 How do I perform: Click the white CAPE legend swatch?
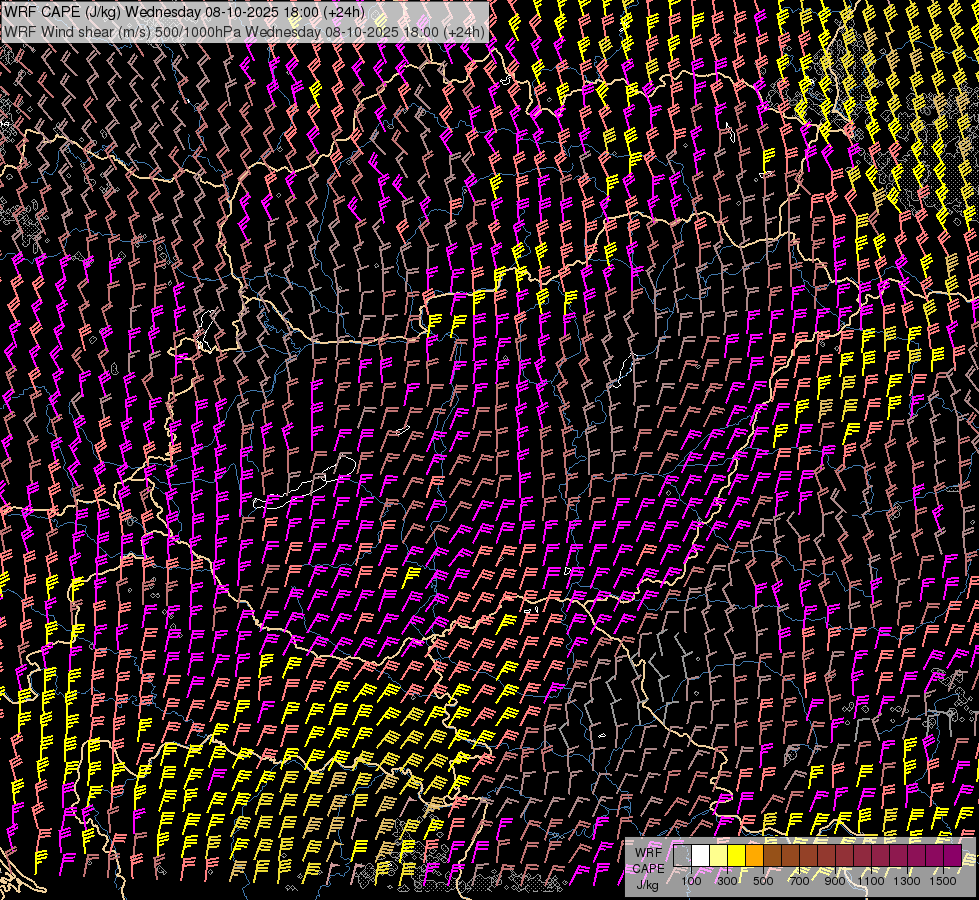(x=700, y=856)
